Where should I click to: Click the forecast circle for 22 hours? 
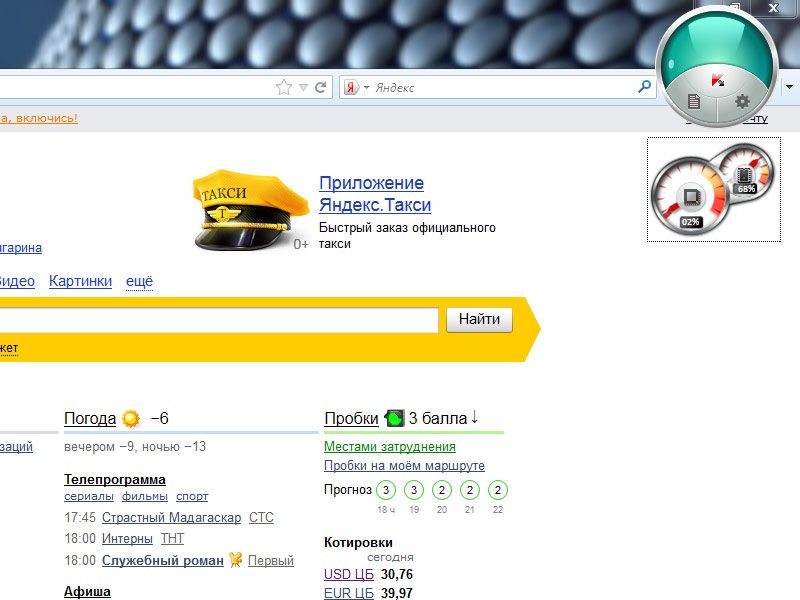tap(498, 490)
